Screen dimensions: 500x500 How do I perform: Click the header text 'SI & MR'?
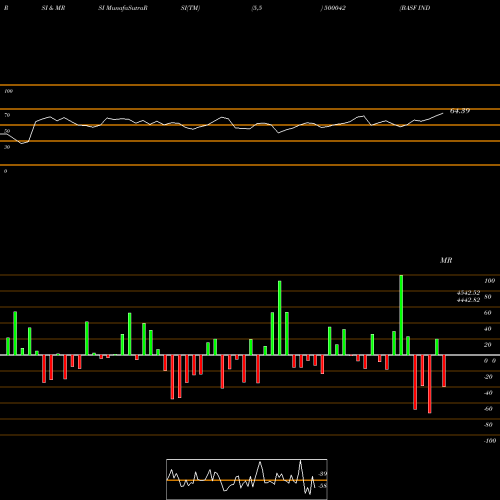[x=53, y=8]
